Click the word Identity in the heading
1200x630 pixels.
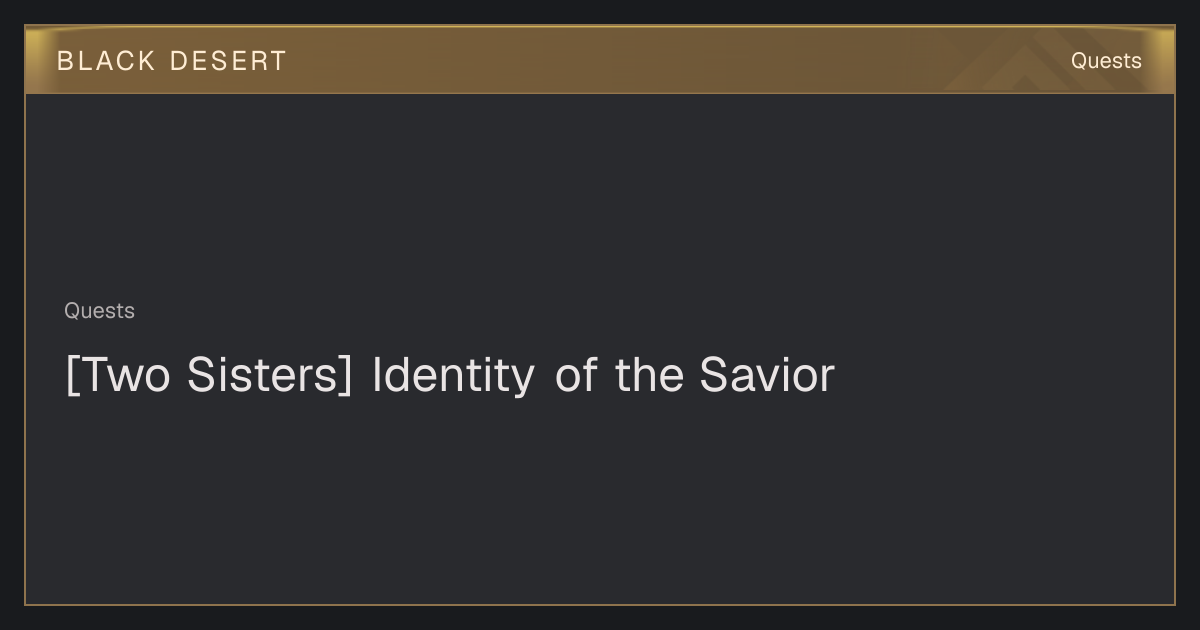pyautogui.click(x=453, y=376)
